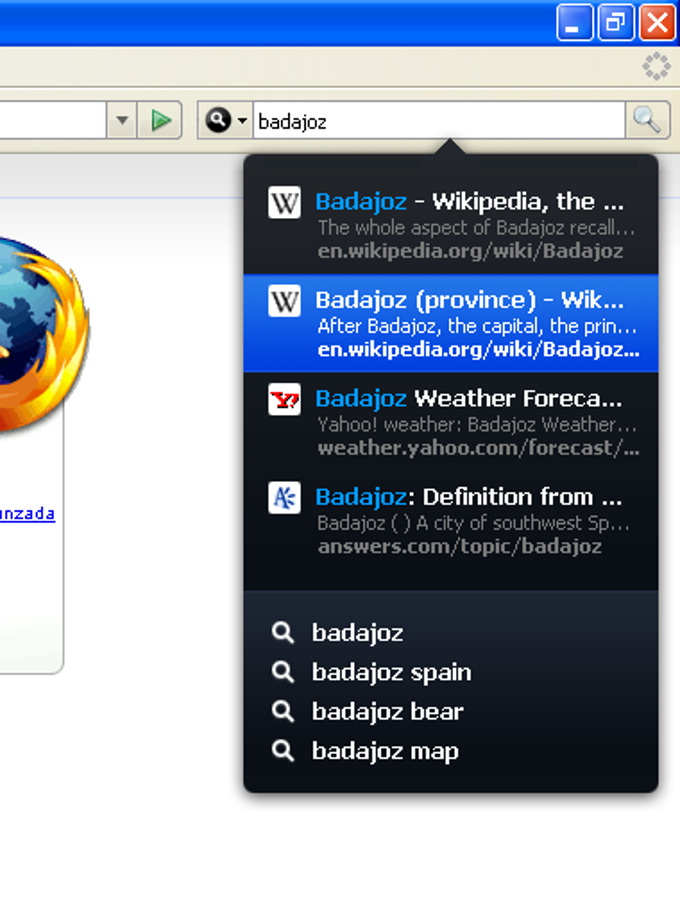Screen dimensions: 680x904
Task: Open the URL bar history dropdown arrow
Action: pyautogui.click(x=122, y=120)
